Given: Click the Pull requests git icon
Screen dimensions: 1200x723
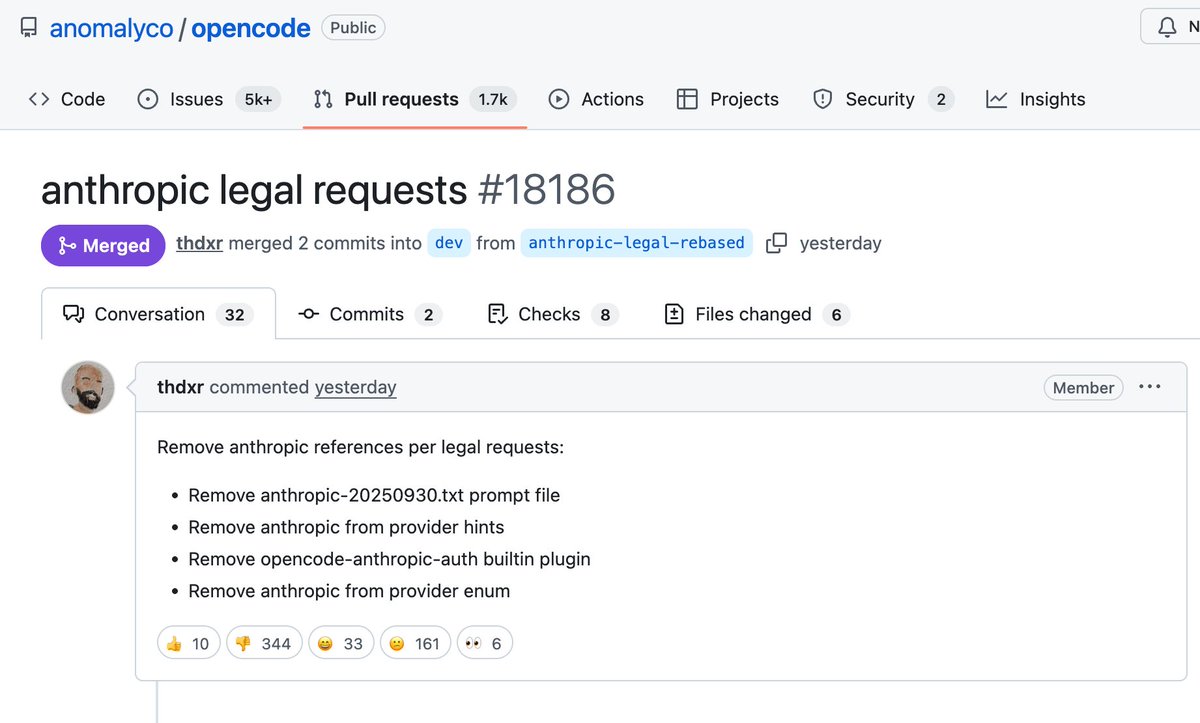Looking at the screenshot, I should coord(323,99).
